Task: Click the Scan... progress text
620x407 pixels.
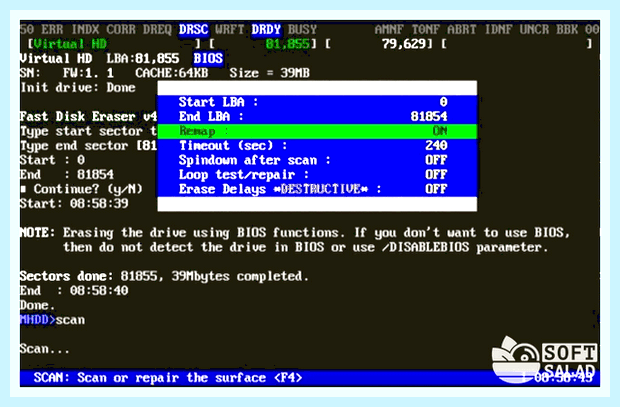Action: (x=45, y=349)
